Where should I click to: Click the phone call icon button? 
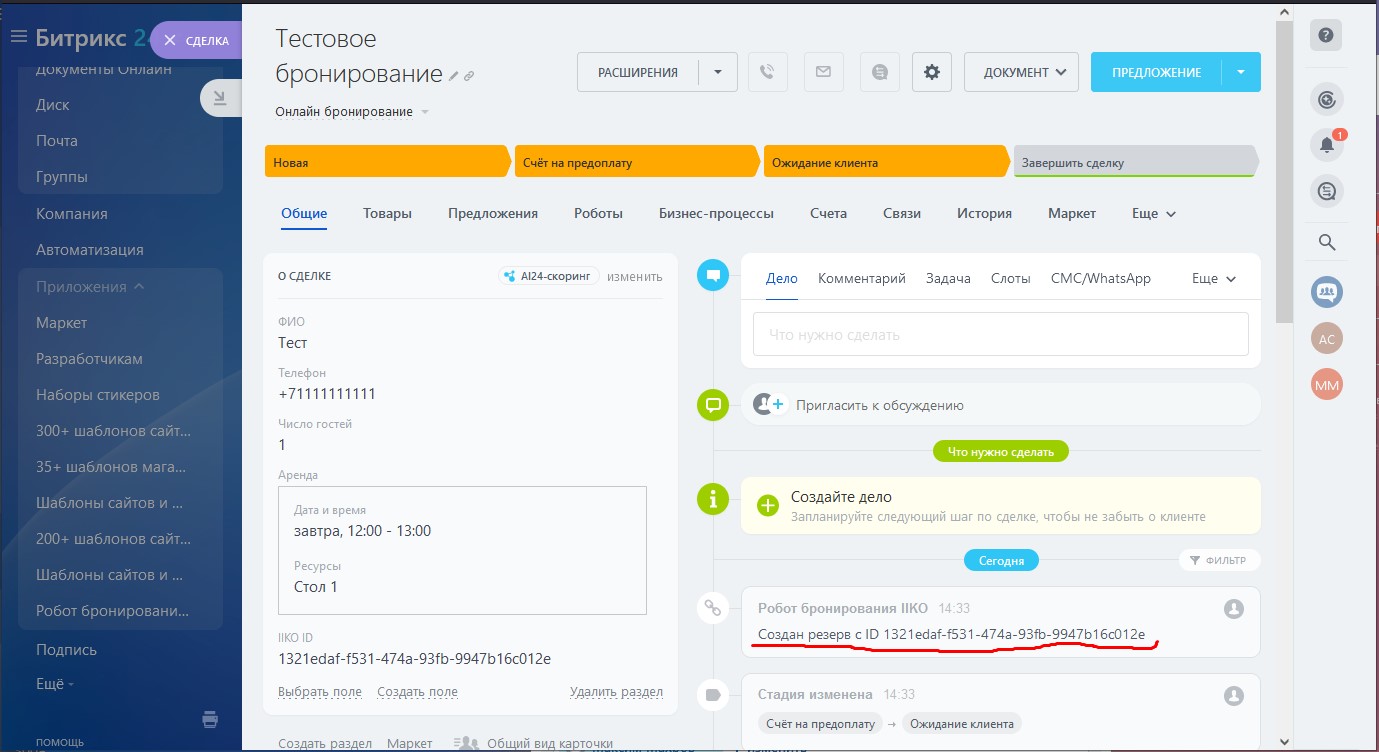767,72
